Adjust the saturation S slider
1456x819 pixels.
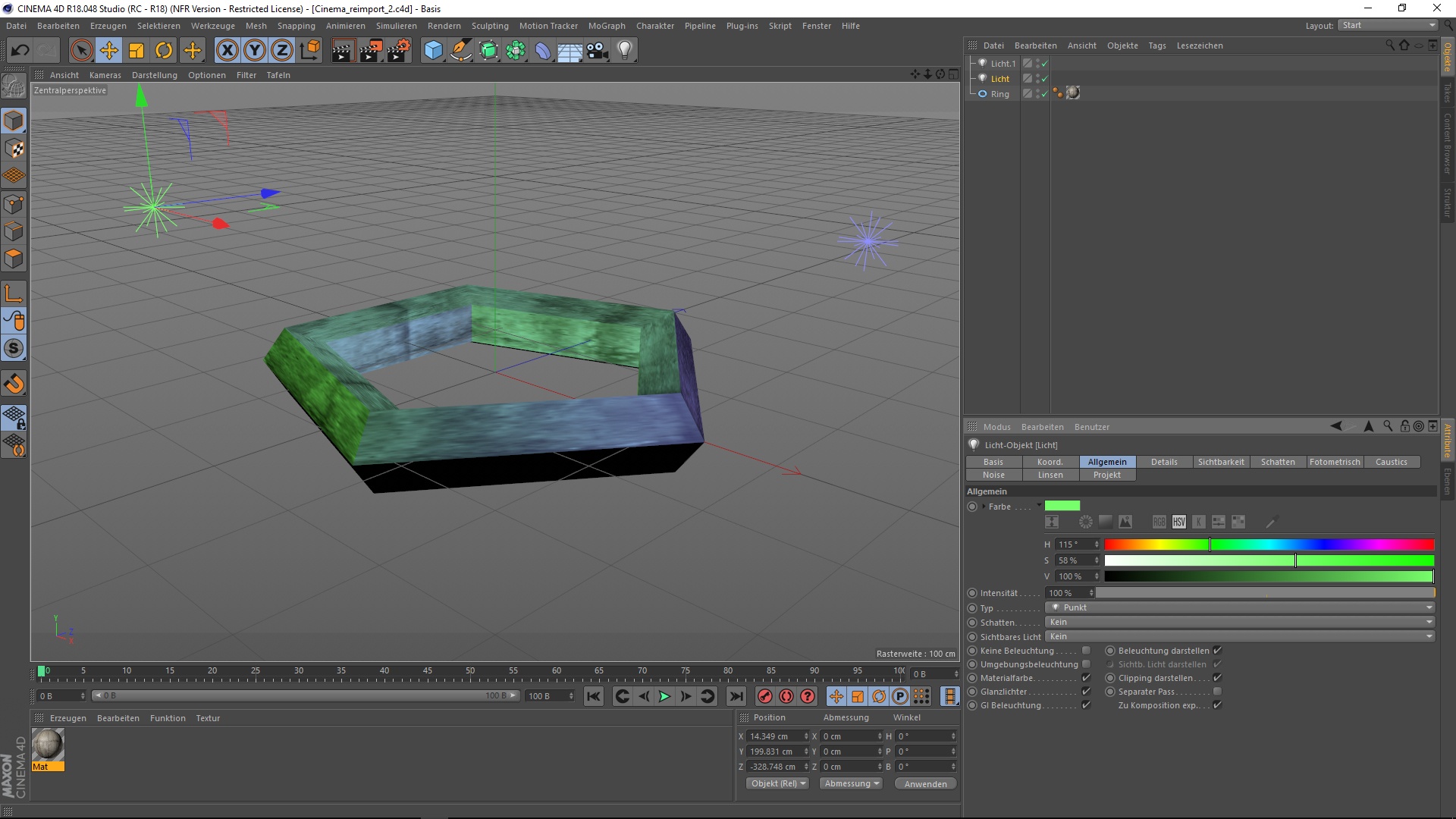[1269, 560]
